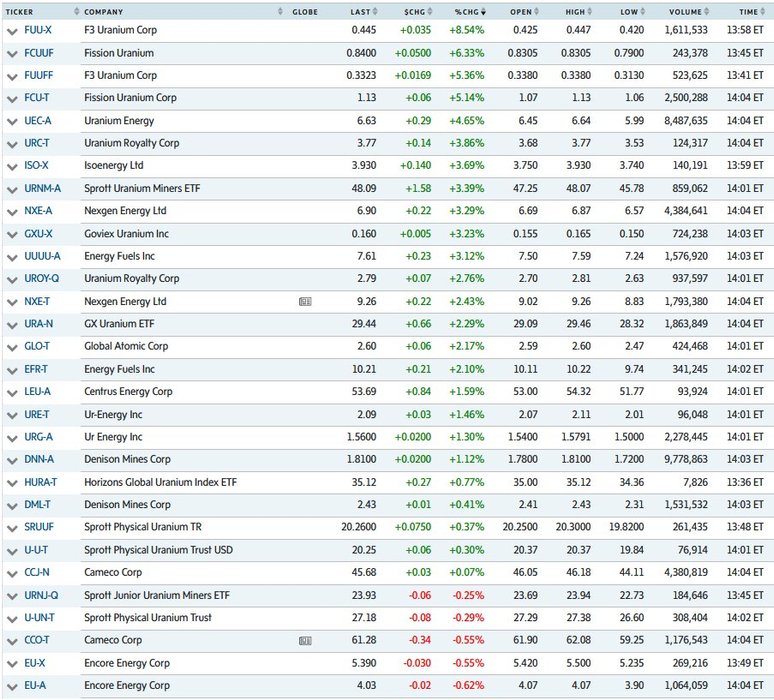Expand the FUU-X row chevron
The height and width of the screenshot is (700, 774).
[12, 31]
